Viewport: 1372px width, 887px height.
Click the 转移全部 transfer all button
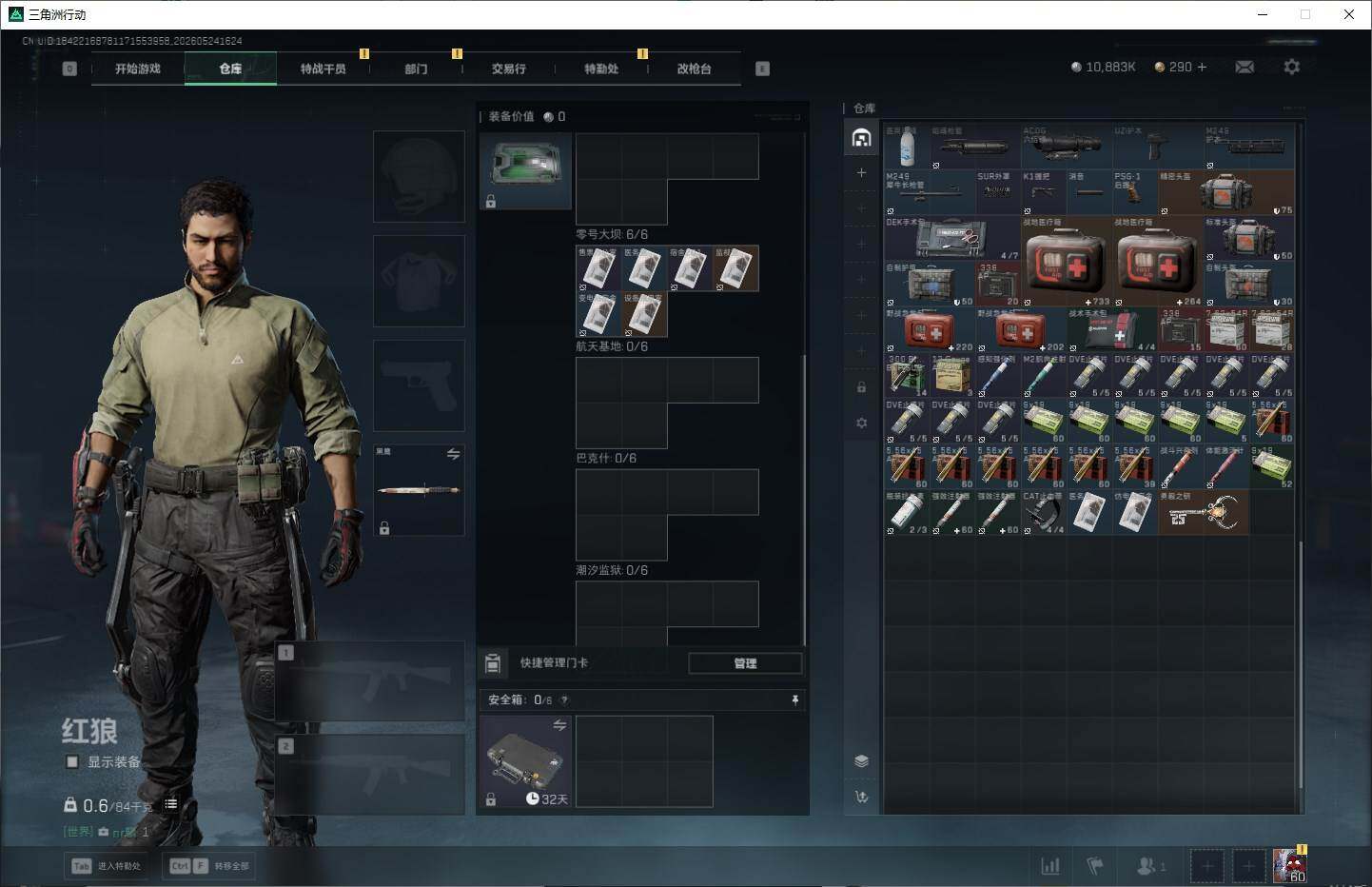point(209,866)
